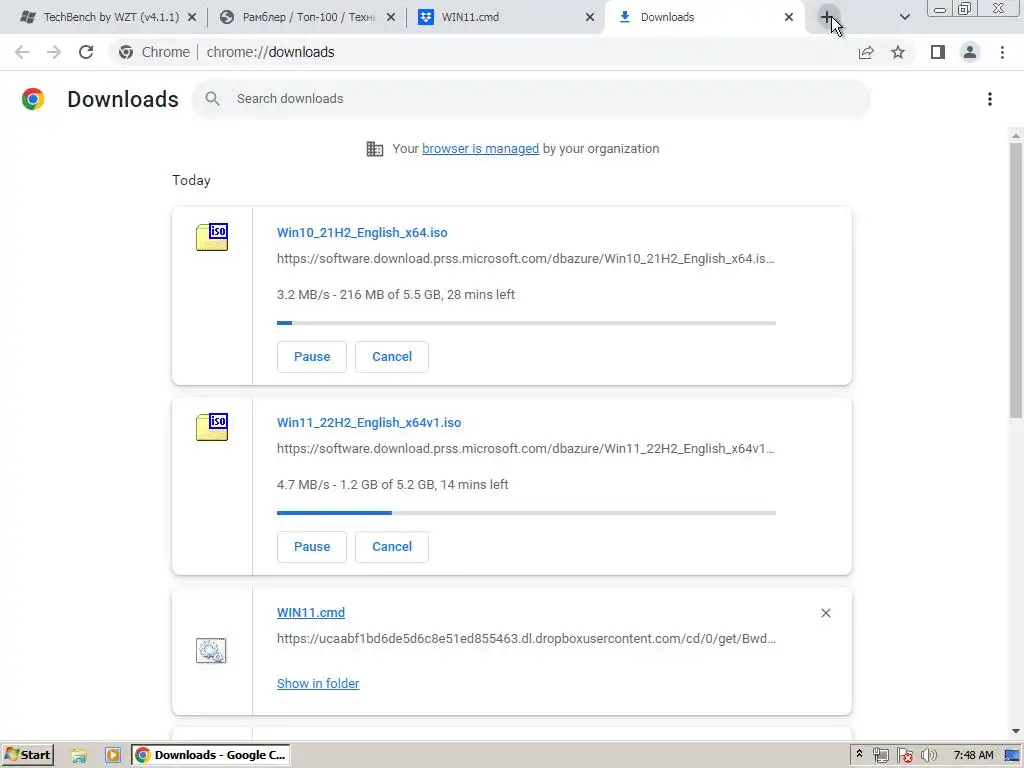
Task: Remove WIN11.cmd from the list
Action: [825, 613]
